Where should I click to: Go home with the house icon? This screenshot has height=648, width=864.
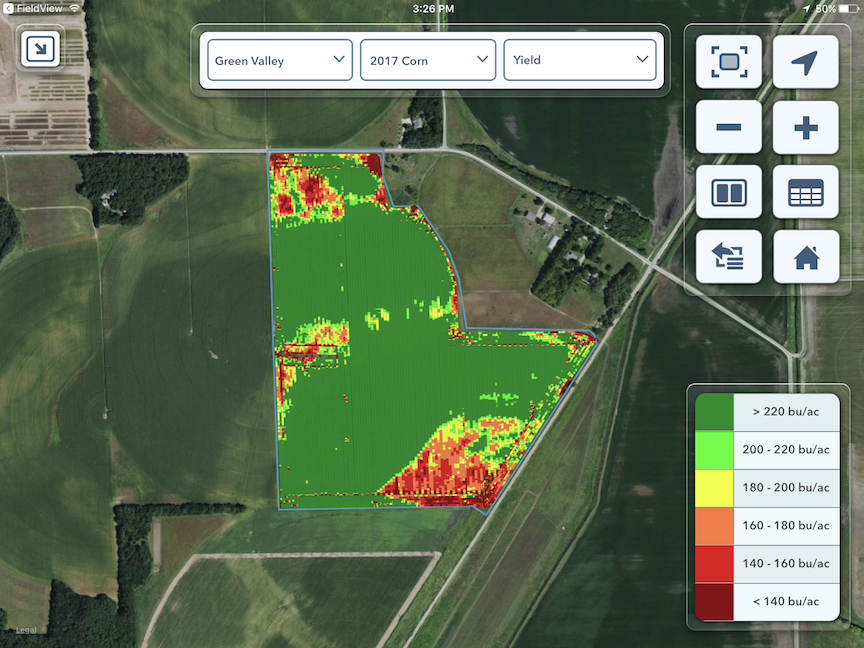click(806, 257)
